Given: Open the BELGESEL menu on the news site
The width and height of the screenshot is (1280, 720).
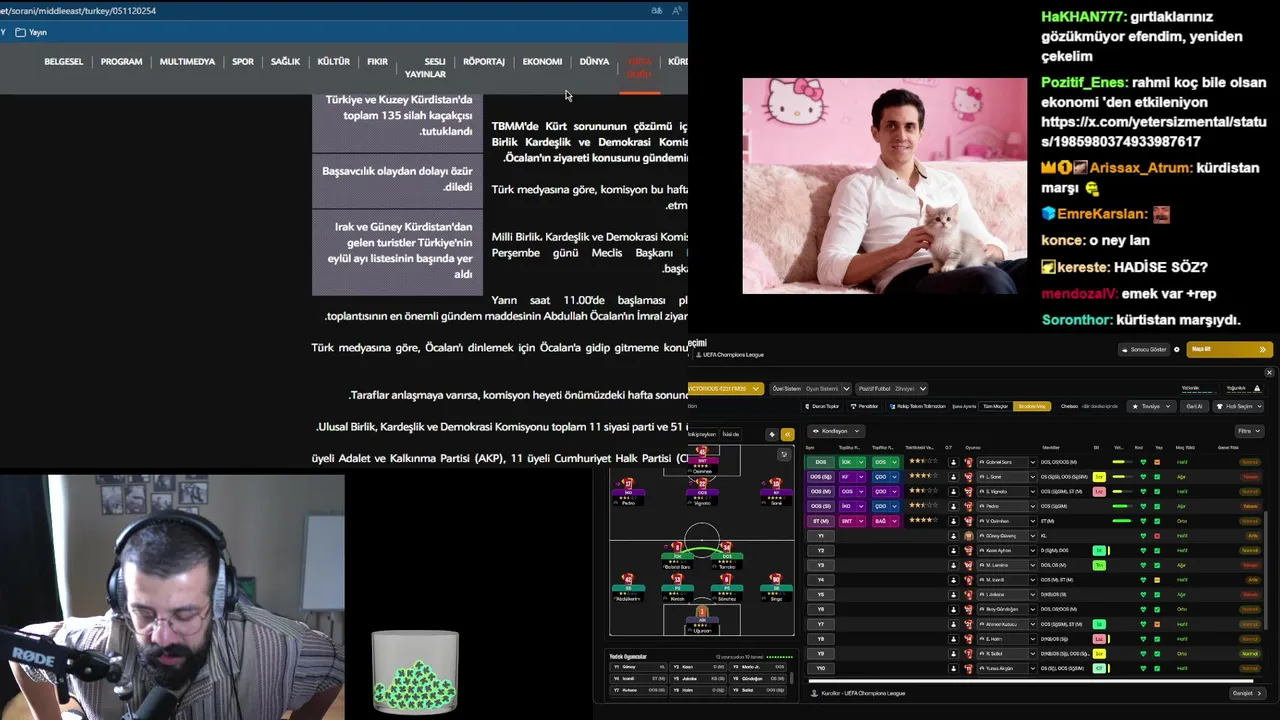Looking at the screenshot, I should pyautogui.click(x=64, y=61).
